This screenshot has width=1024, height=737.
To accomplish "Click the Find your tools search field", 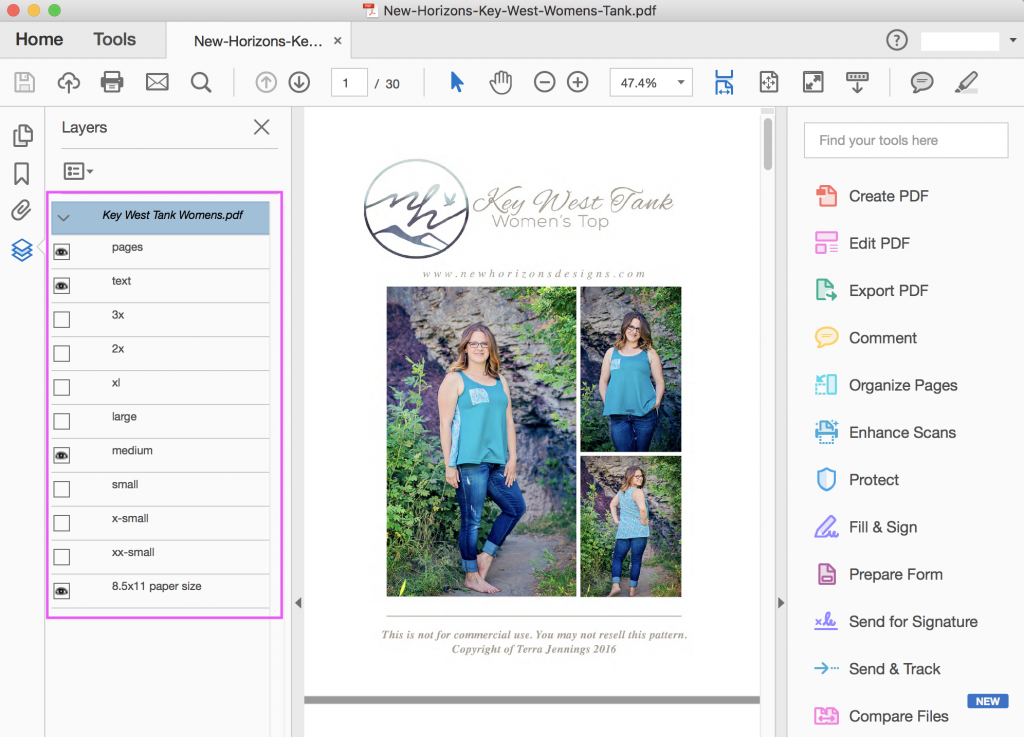I will (905, 140).
